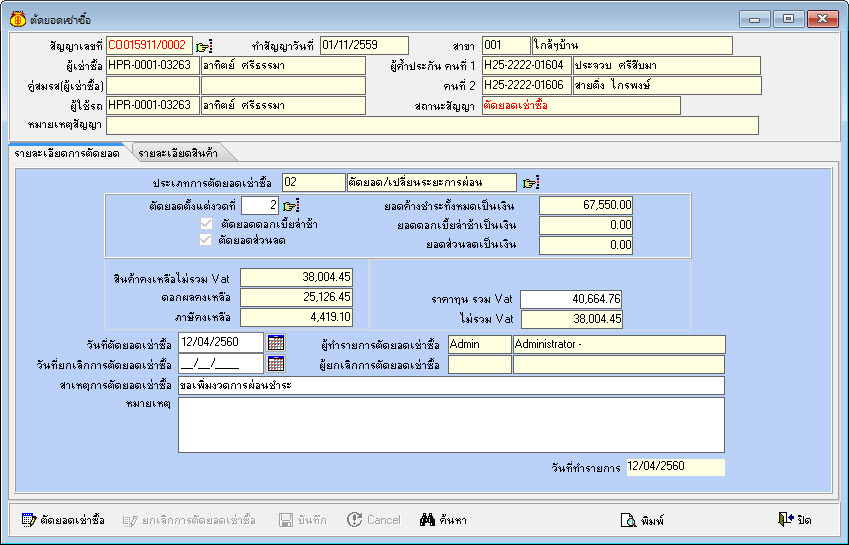Click the blank cancellation date input

(x=221, y=364)
